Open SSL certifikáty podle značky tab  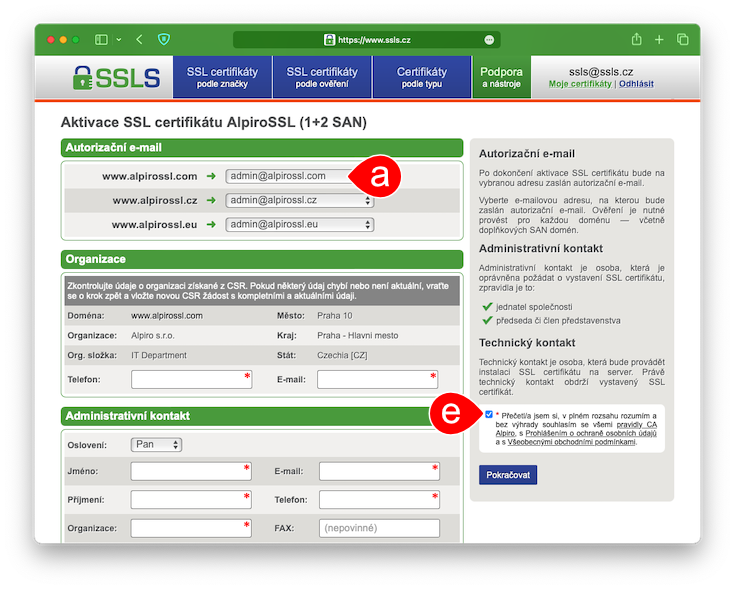(222, 77)
